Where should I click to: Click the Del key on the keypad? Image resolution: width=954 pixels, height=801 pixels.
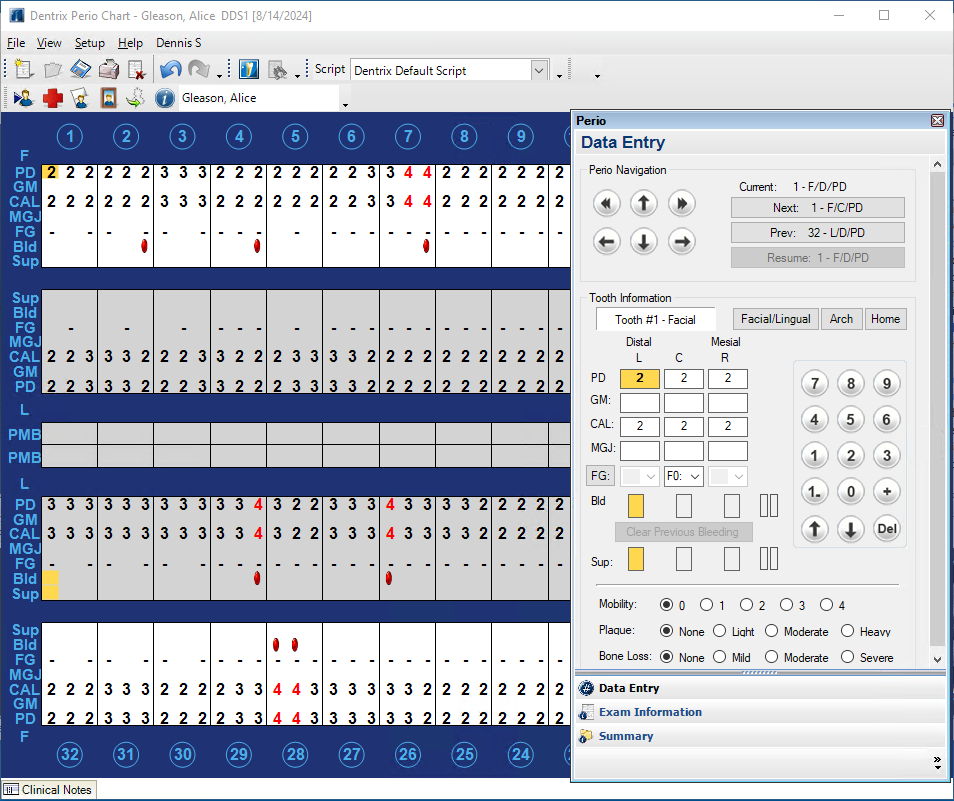886,529
